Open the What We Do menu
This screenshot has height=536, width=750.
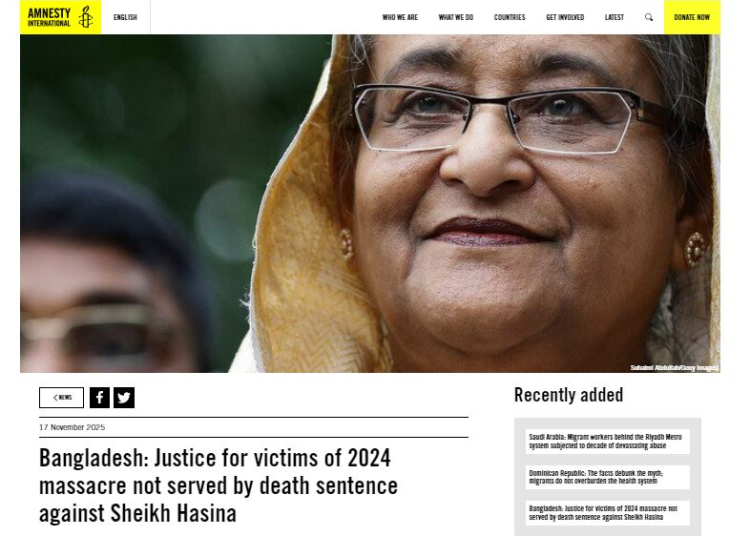(x=456, y=17)
